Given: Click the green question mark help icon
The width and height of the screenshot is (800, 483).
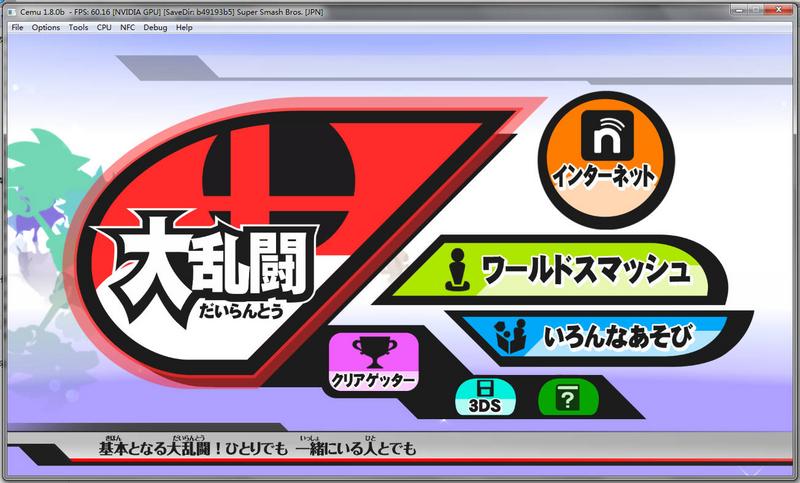Looking at the screenshot, I should [x=567, y=399].
